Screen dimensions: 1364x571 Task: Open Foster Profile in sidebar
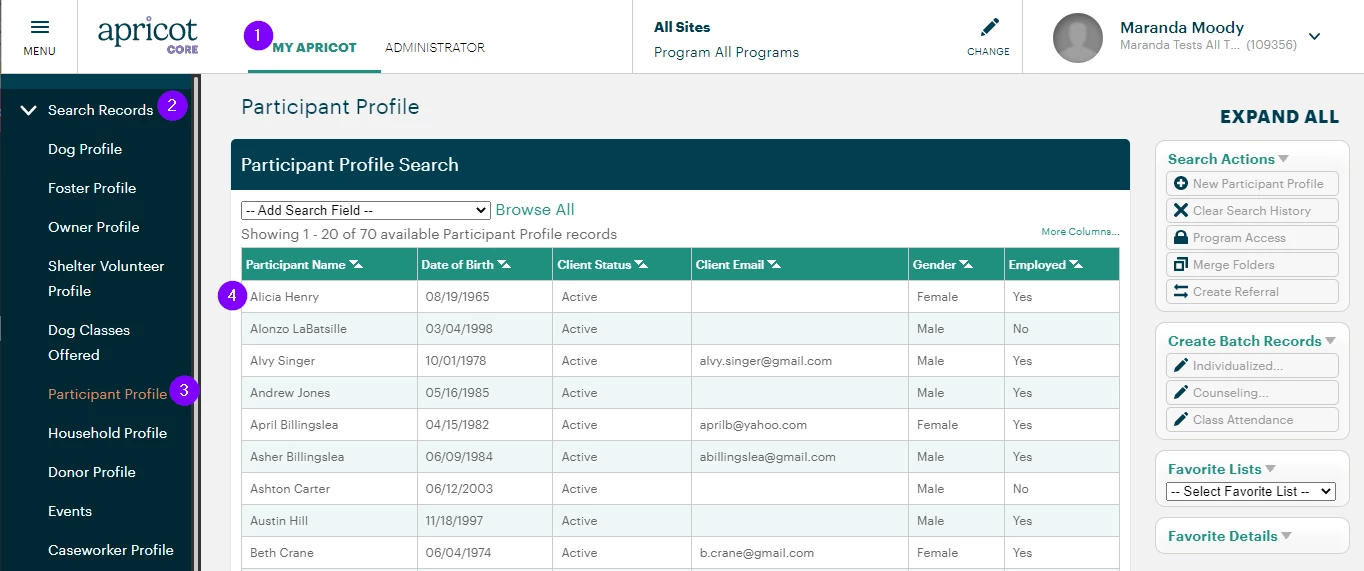click(x=92, y=188)
